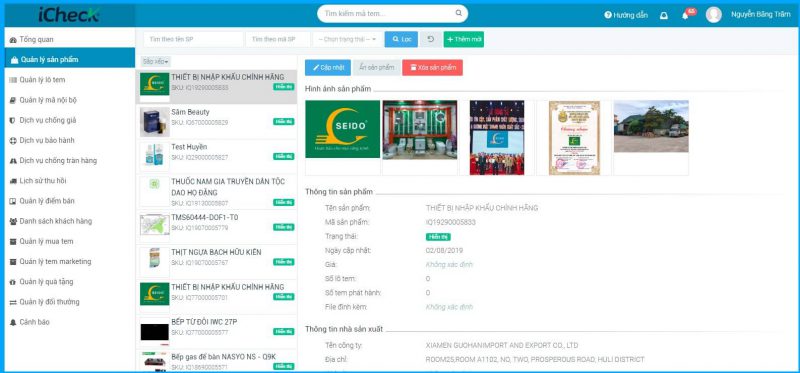
Task: Click Không xác định value beside Giá
Action: (449, 265)
